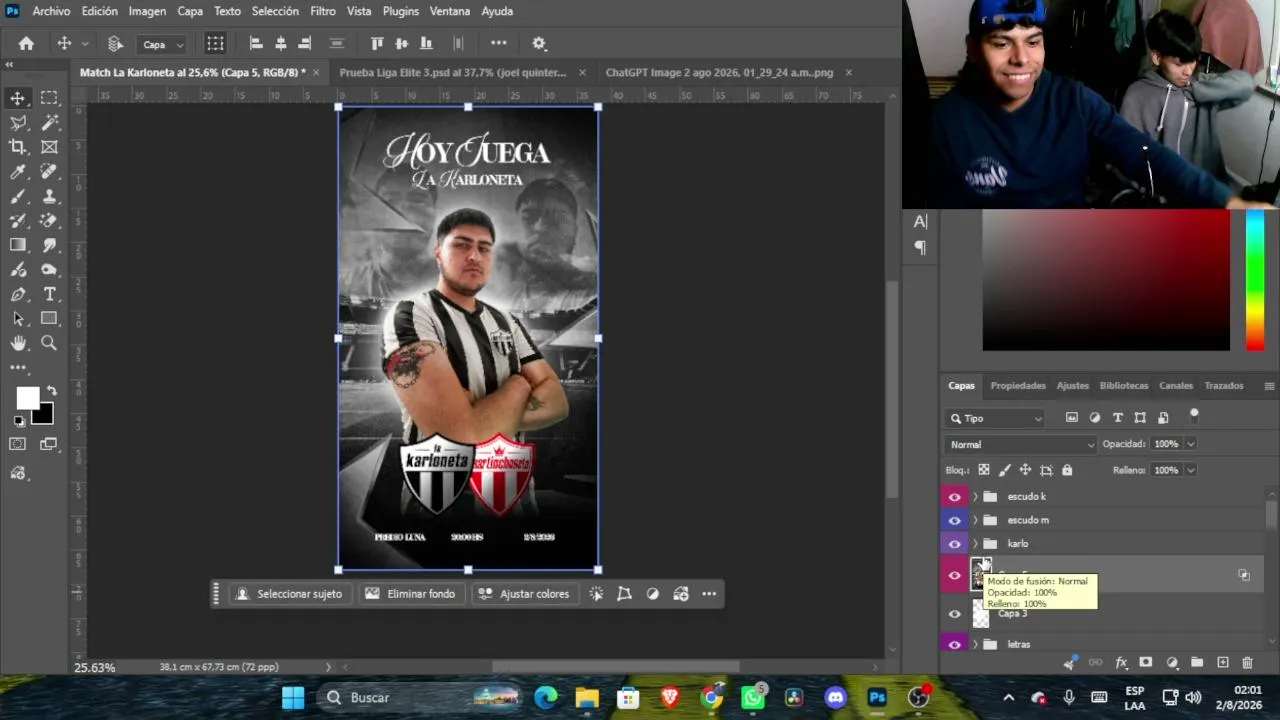The image size is (1280, 720).
Task: Toggle lock image pixels brush icon
Action: point(1005,470)
